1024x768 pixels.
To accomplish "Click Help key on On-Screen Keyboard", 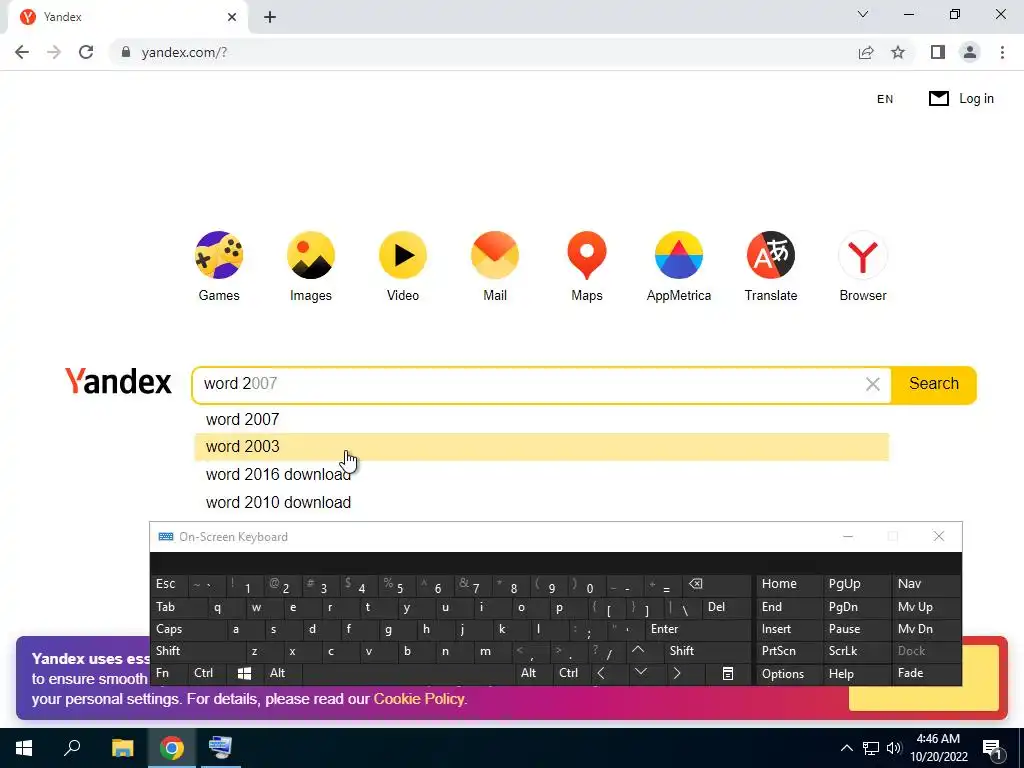I will [x=857, y=674].
